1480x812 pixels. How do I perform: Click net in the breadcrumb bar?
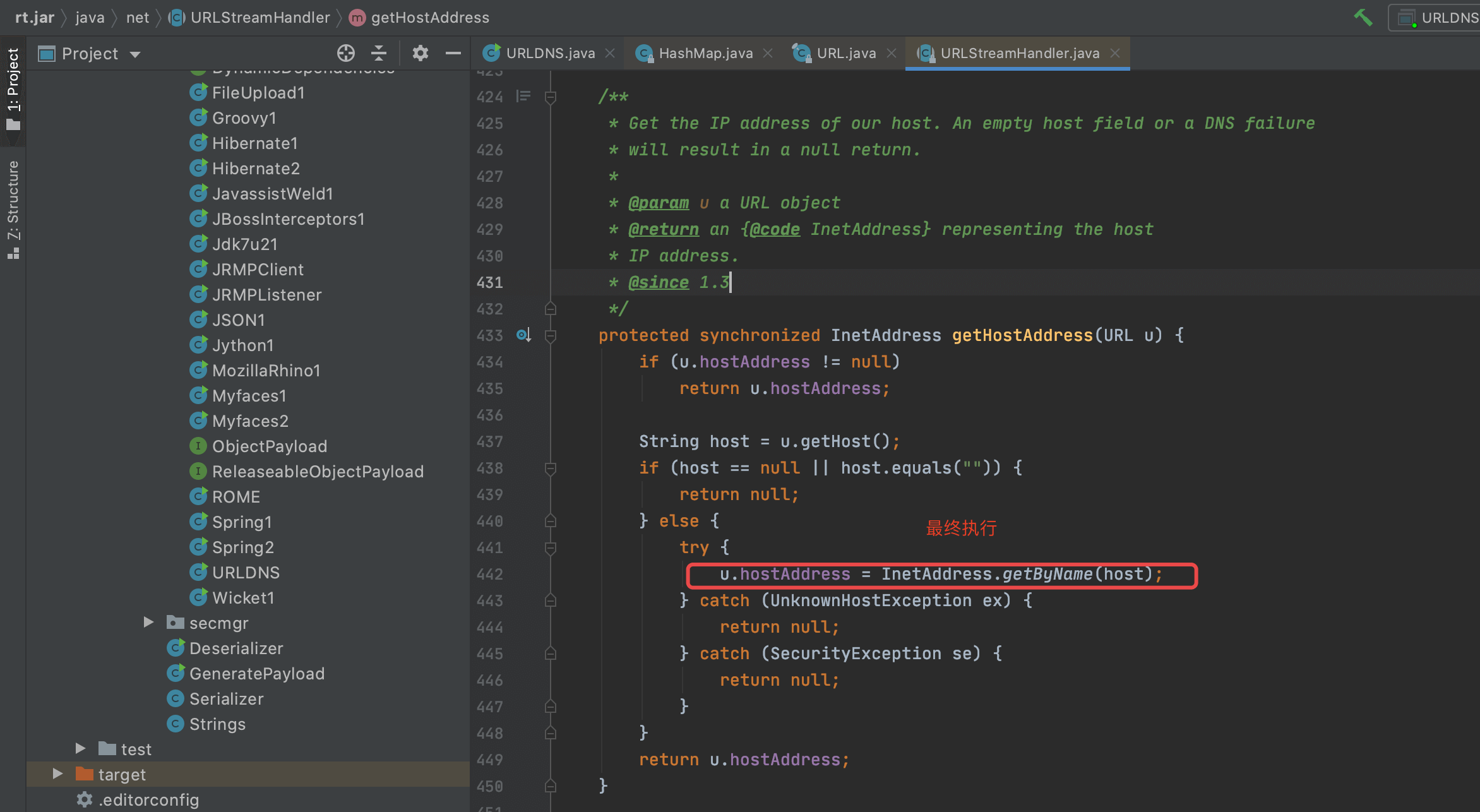pyautogui.click(x=138, y=17)
